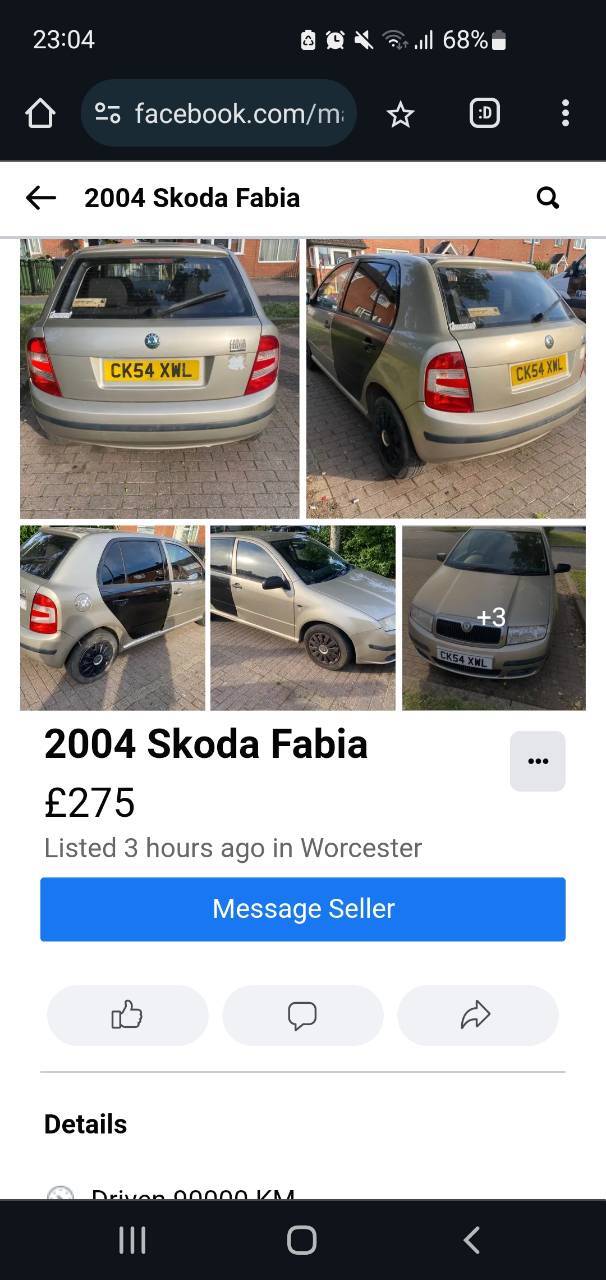Message Seller about the Skoda Fabia

[303, 909]
